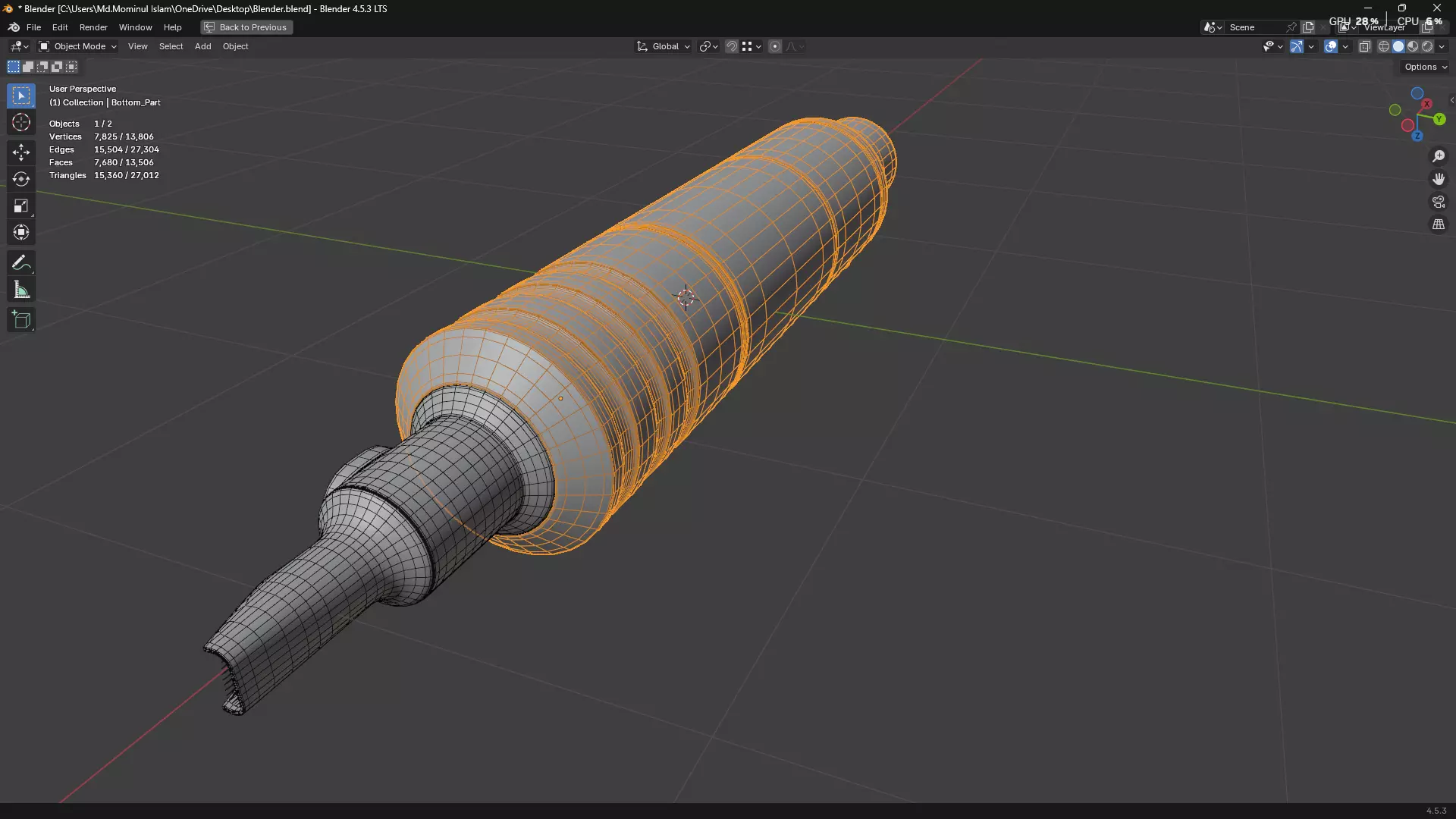Open the Edit menu

point(60,27)
